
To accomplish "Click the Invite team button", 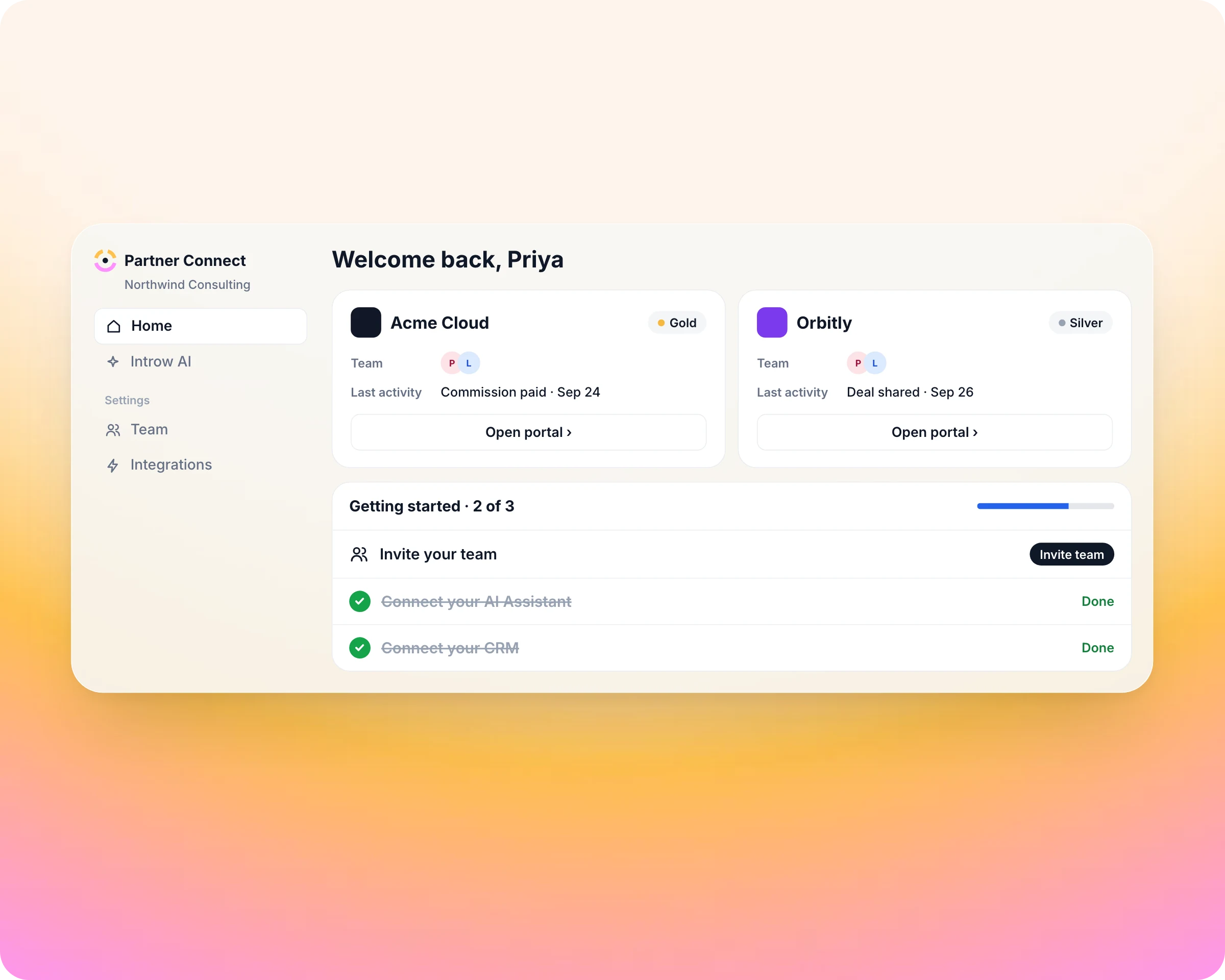I will click(x=1071, y=554).
